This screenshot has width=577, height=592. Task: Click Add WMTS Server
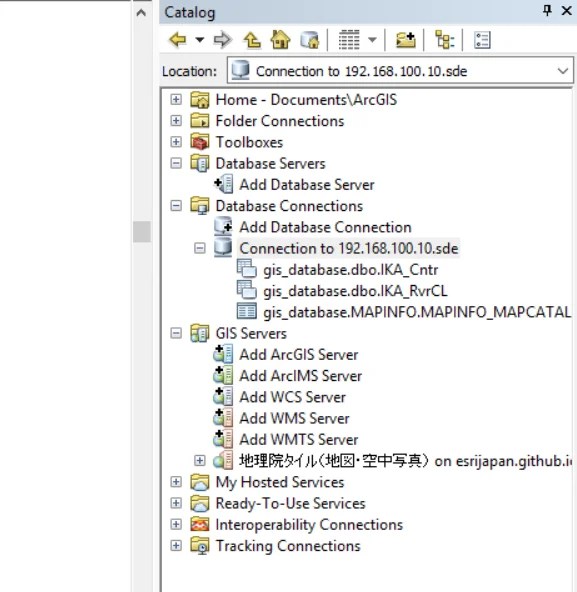[299, 439]
